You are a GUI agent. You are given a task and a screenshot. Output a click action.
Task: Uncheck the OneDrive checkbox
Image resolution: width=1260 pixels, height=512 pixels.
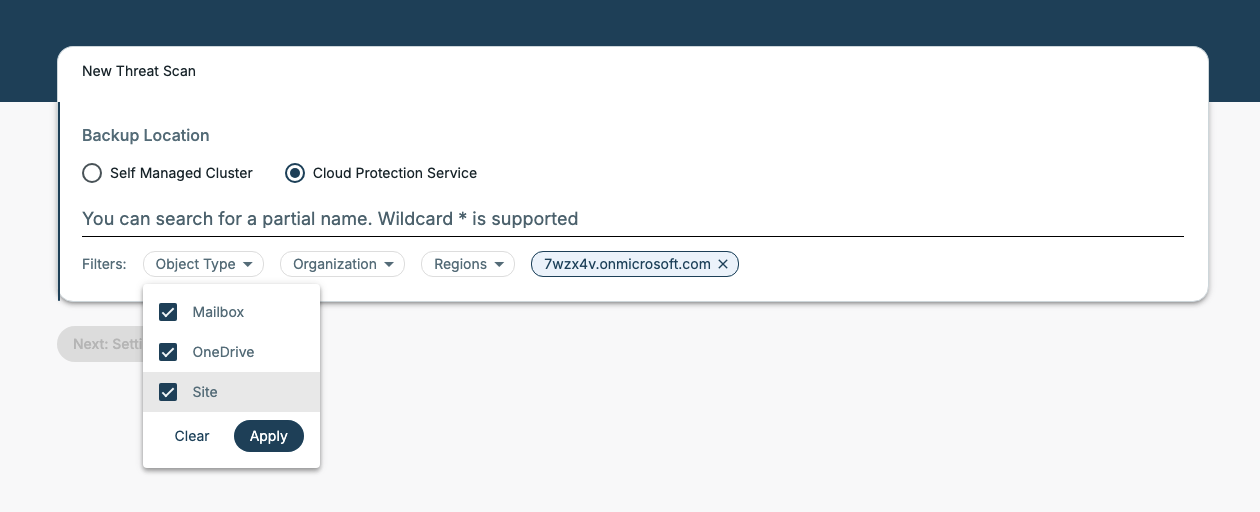pyautogui.click(x=168, y=352)
